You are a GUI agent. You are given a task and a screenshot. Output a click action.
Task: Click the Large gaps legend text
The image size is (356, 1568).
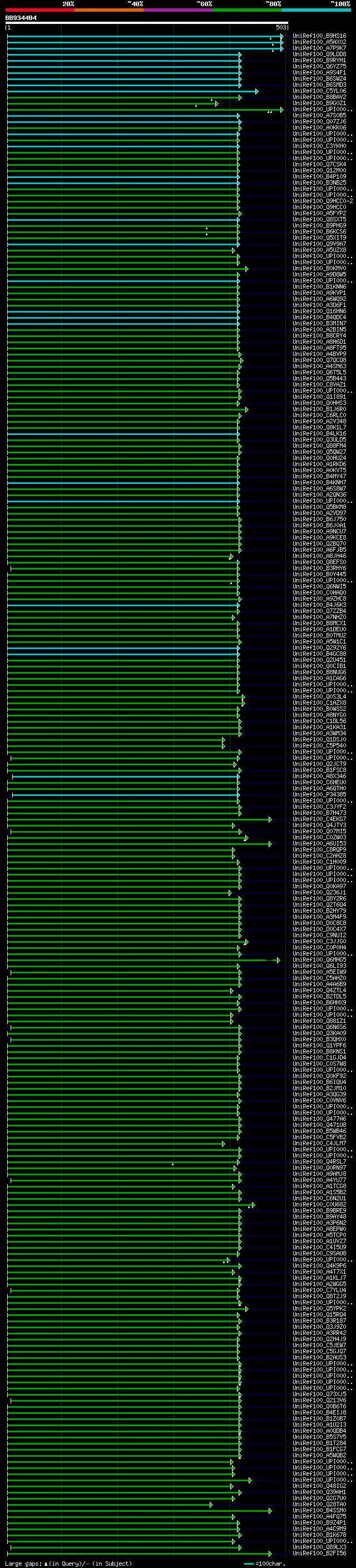pos(68,1564)
